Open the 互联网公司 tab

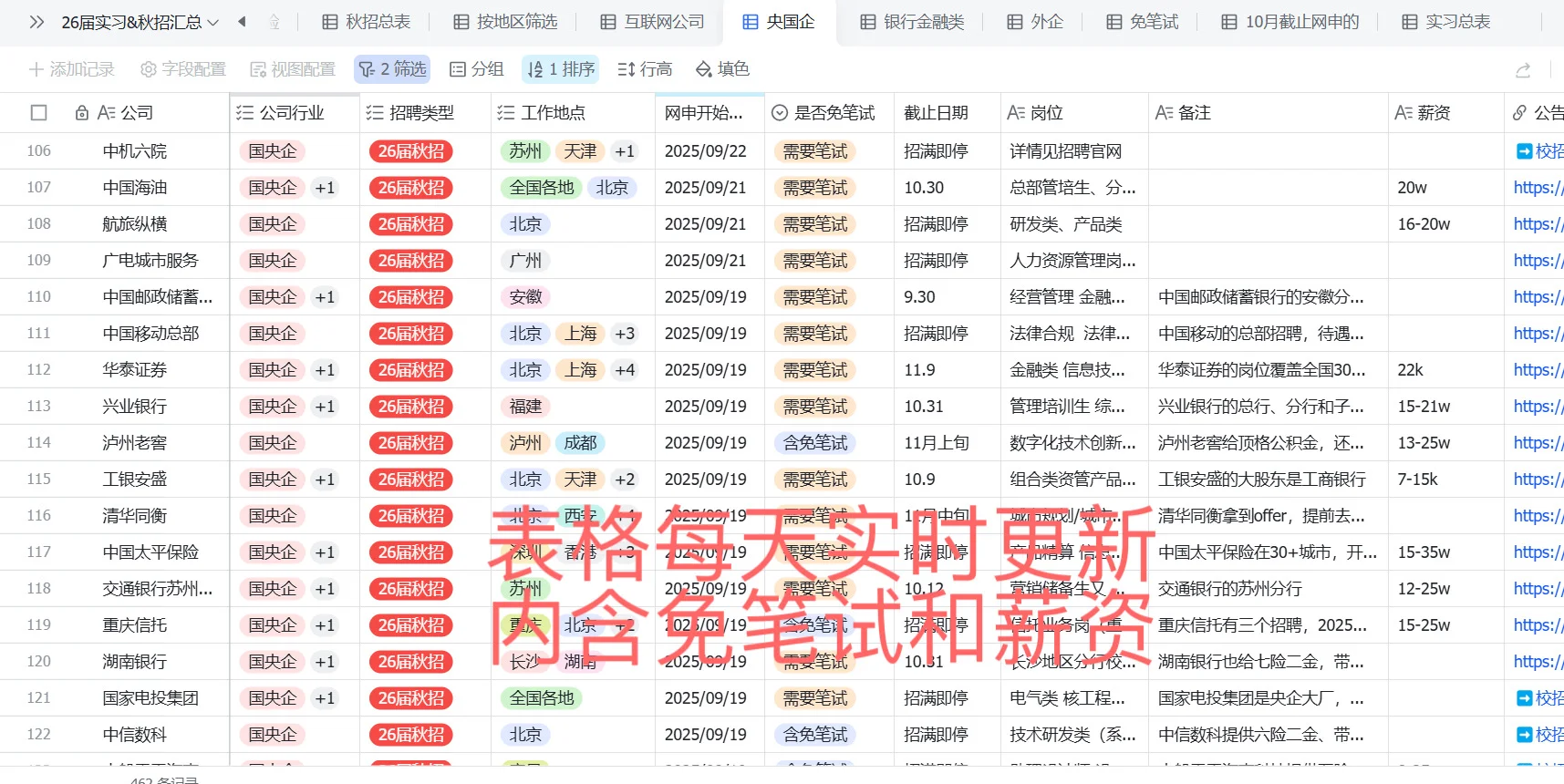tap(652, 22)
